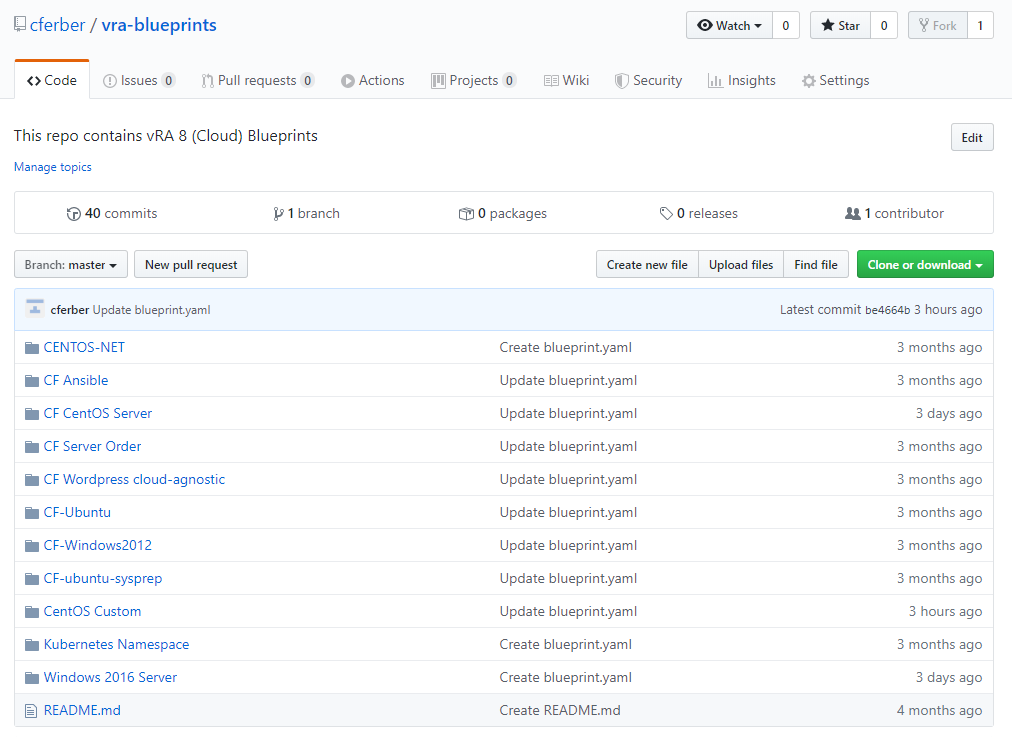The width and height of the screenshot is (1012, 737).
Task: Click the Insights graph icon
Action: point(715,81)
